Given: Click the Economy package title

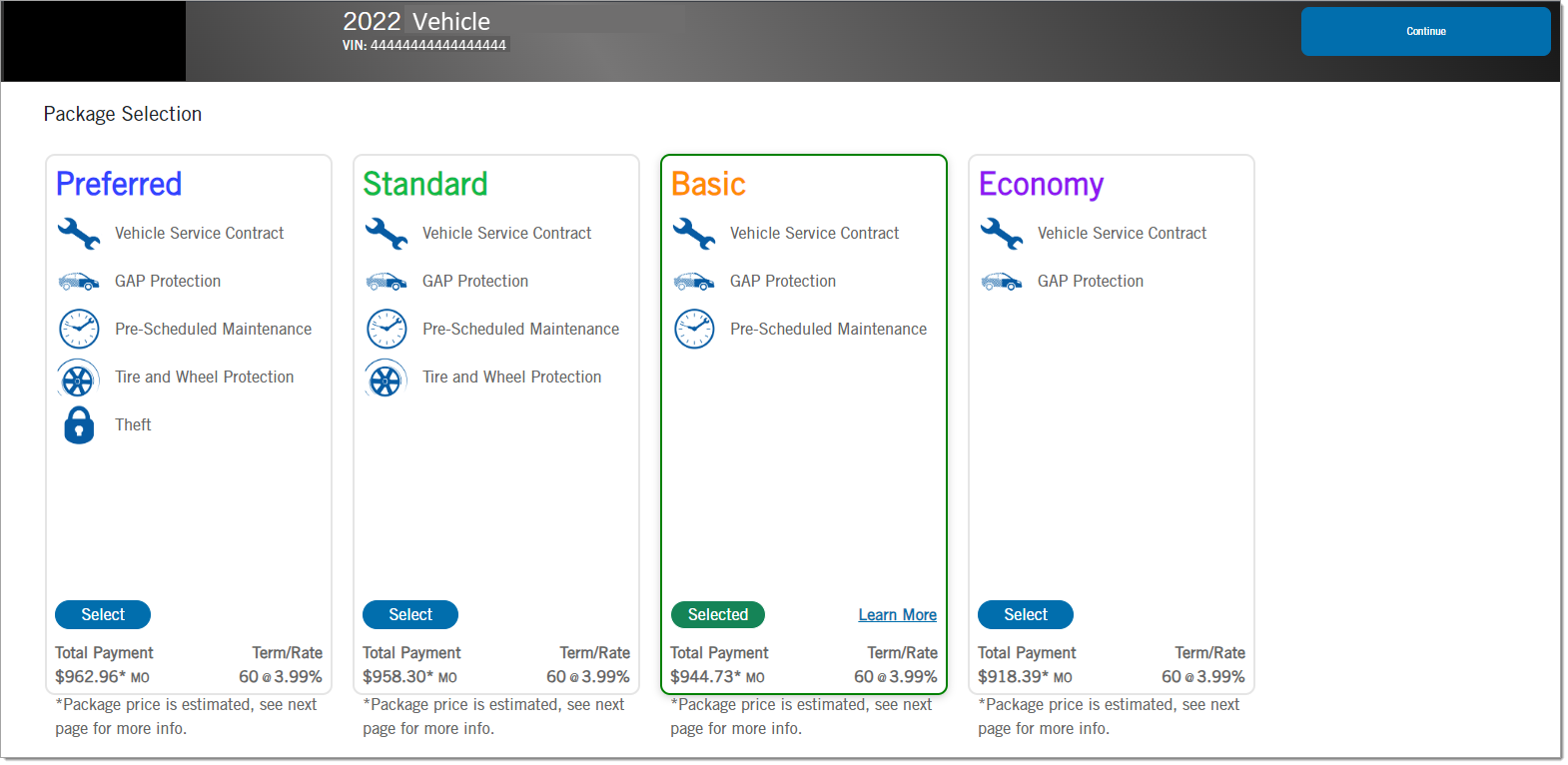Looking at the screenshot, I should pyautogui.click(x=1041, y=185).
